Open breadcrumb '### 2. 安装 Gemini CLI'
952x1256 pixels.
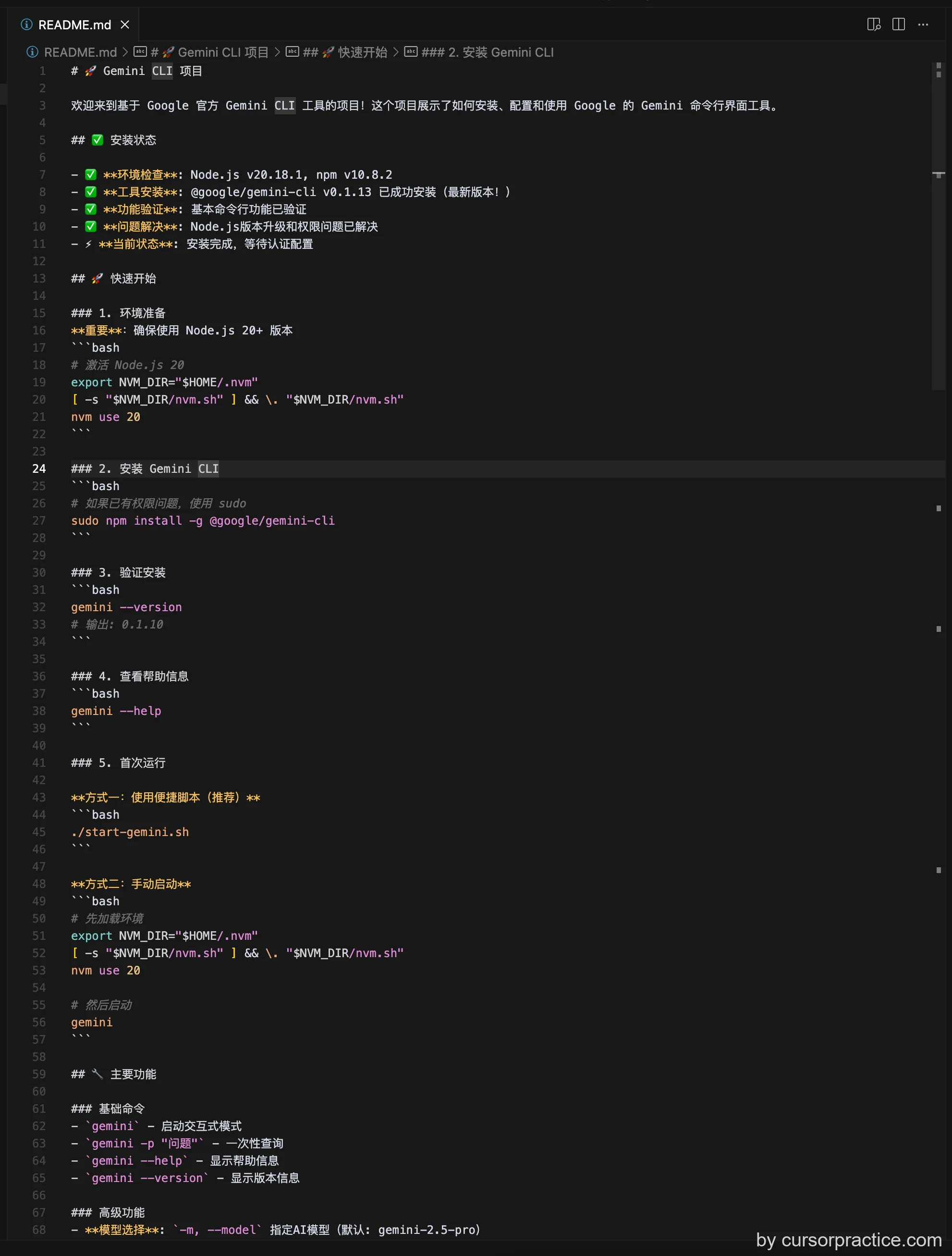pyautogui.click(x=488, y=52)
